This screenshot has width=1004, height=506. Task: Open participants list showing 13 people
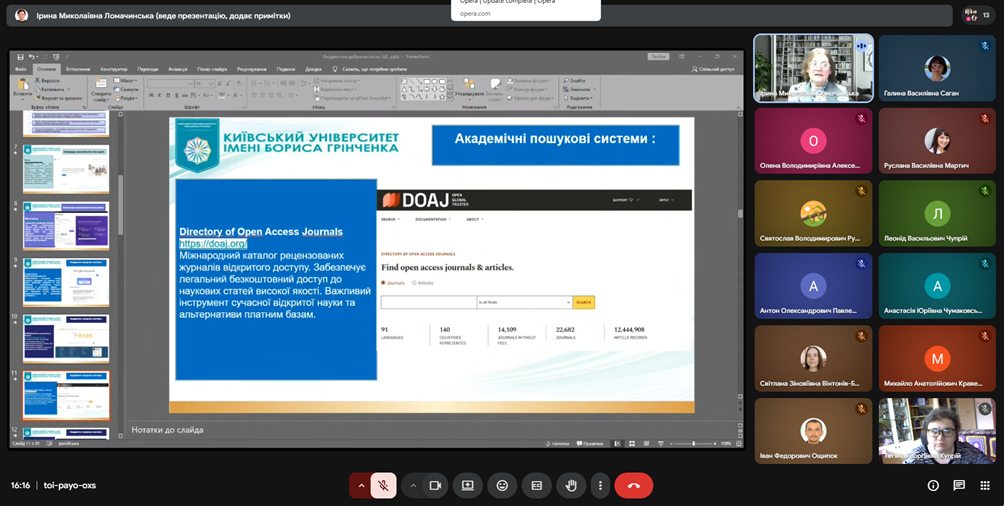(976, 15)
